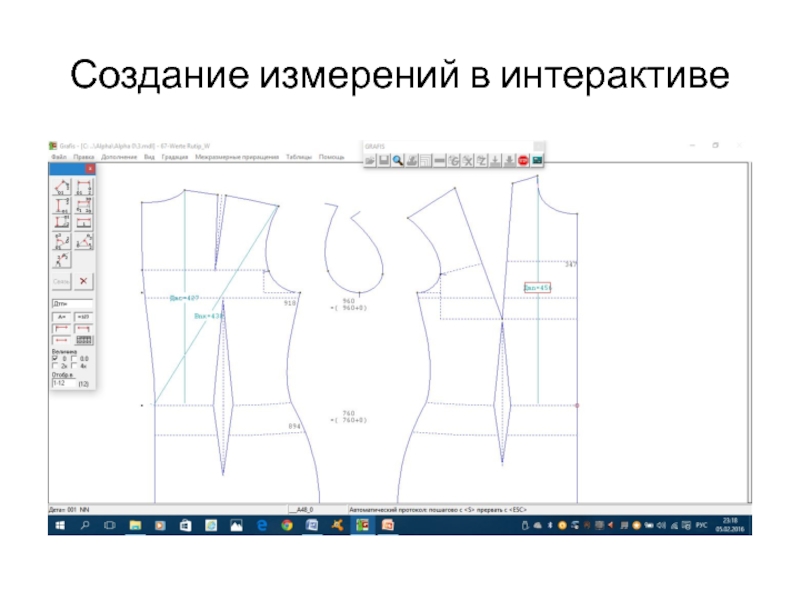Click the A48_0 status bar field
Image resolution: width=800 pixels, height=600 pixels.
tap(305, 510)
